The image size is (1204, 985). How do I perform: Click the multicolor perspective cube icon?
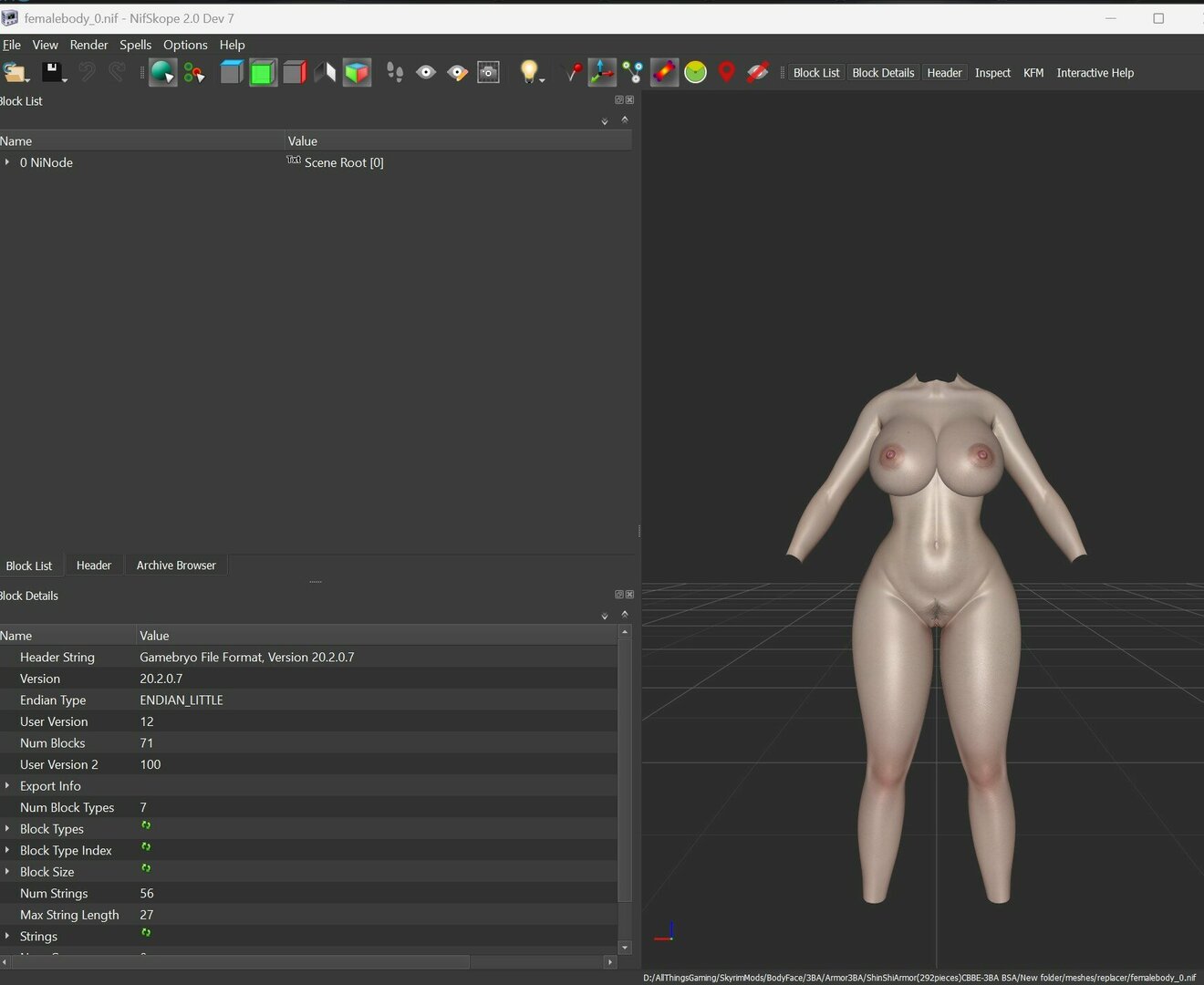pos(357,73)
